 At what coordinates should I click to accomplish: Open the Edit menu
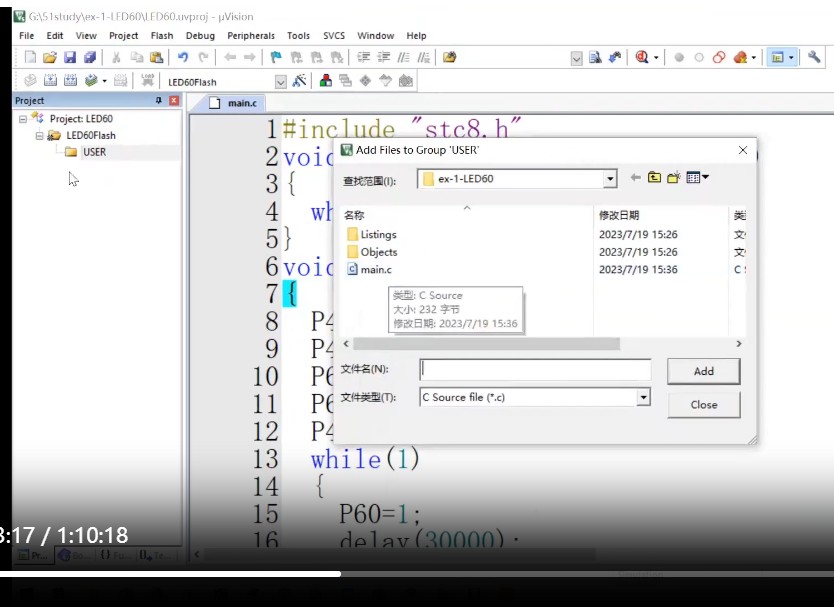[x=55, y=36]
